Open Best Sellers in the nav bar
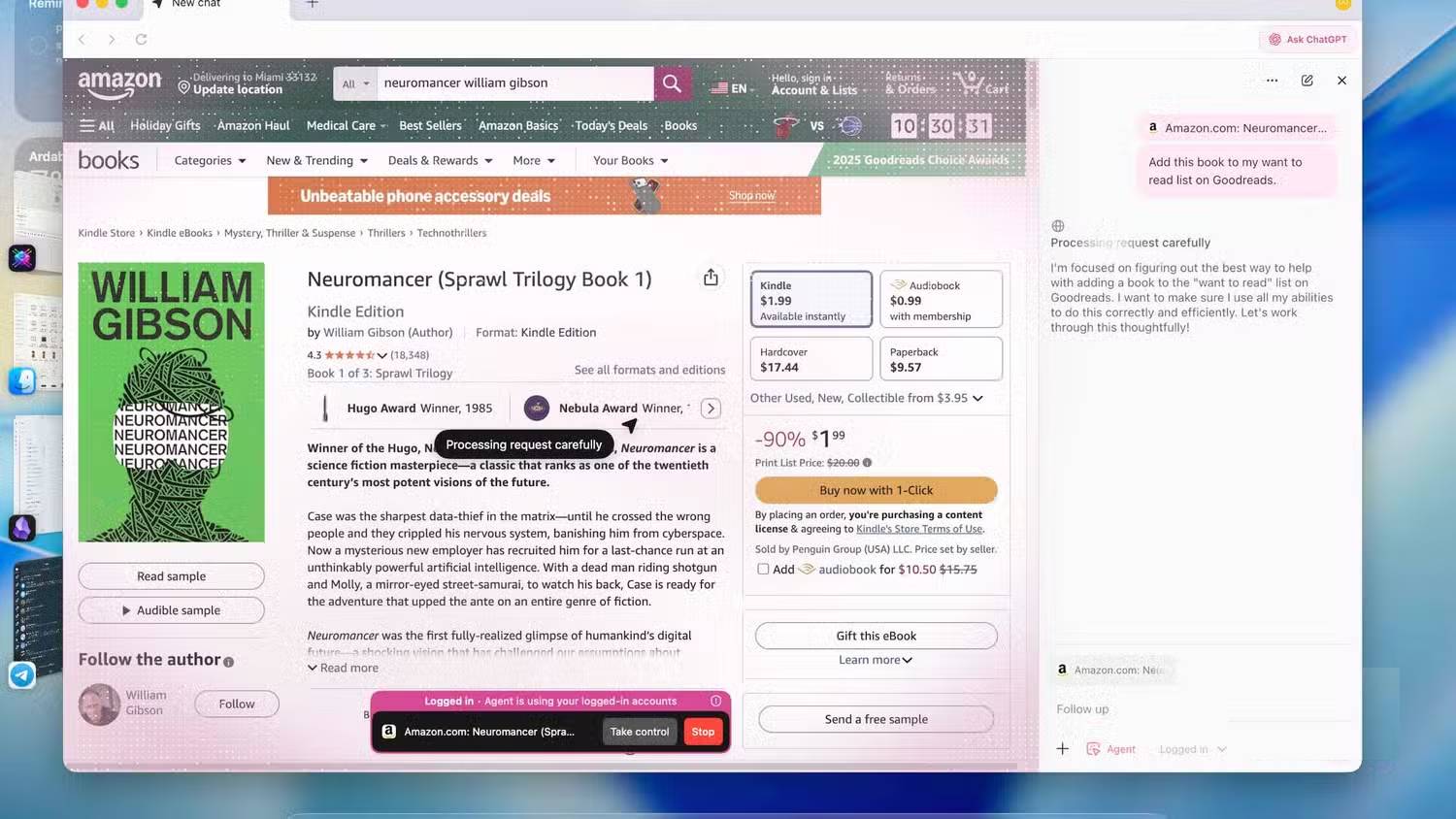 430,125
